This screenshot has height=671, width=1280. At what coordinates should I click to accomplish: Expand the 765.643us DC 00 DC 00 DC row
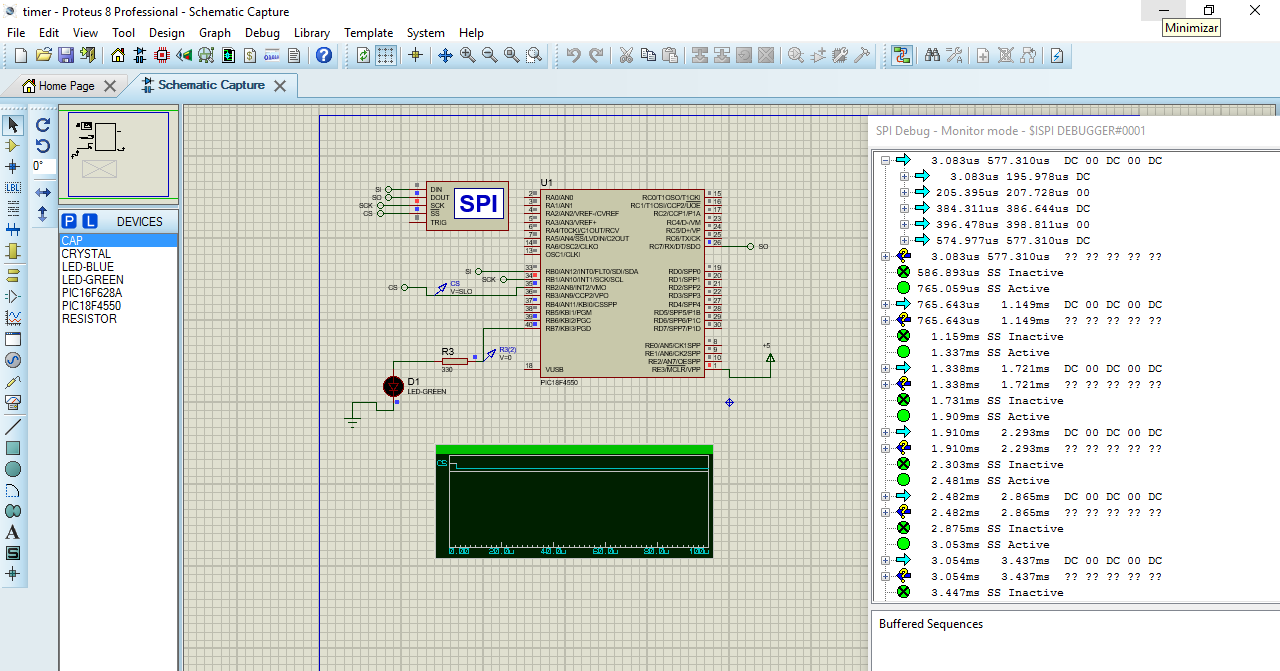pyautogui.click(x=885, y=304)
